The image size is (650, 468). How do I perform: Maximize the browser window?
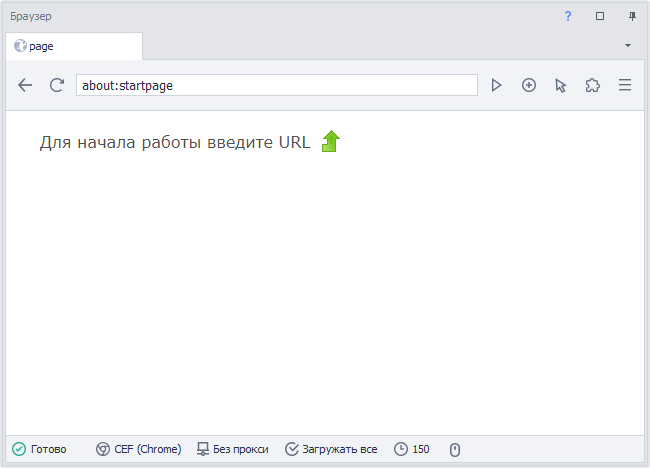(600, 16)
